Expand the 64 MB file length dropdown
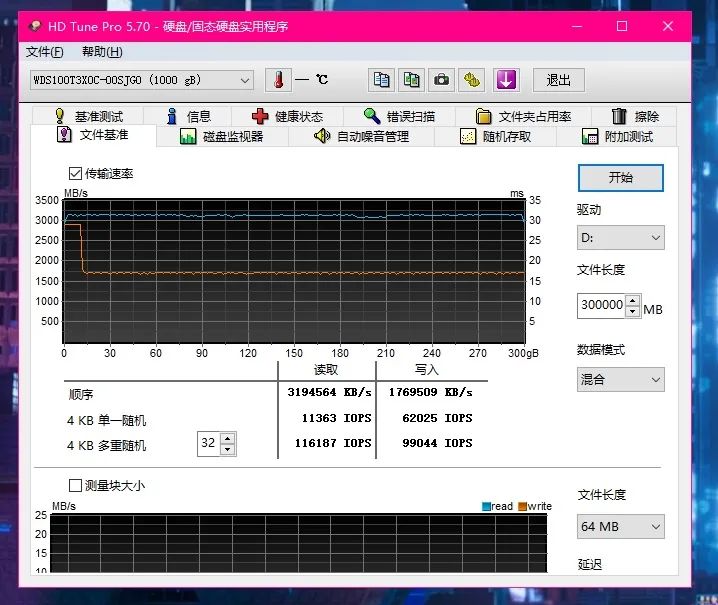The height and width of the screenshot is (605, 718). pos(620,527)
